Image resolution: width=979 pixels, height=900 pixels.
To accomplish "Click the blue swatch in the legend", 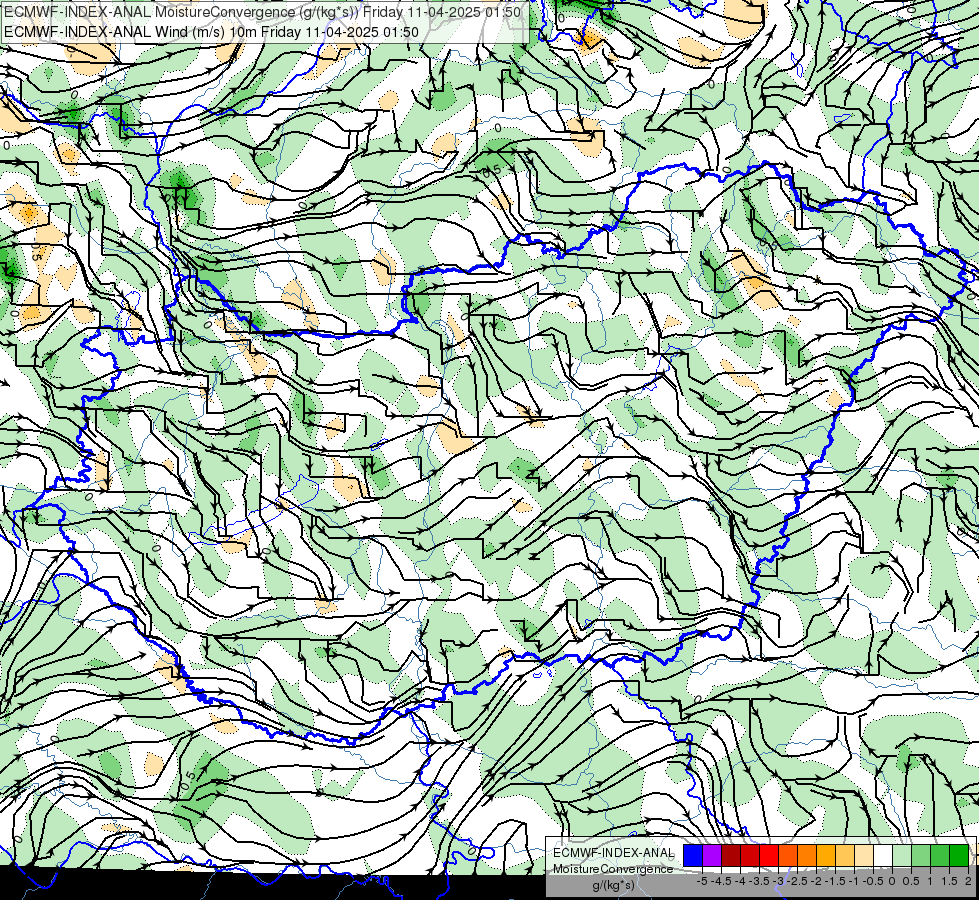I will 693,855.
